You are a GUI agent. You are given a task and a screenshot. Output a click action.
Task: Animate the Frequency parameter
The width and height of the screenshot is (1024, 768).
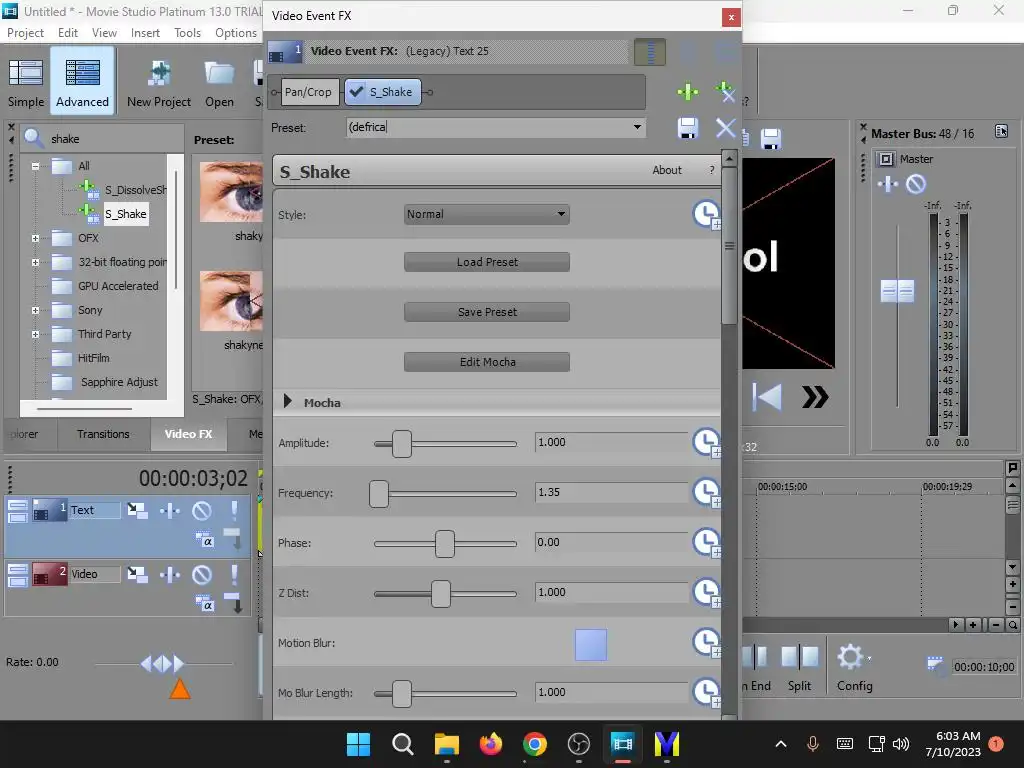707,493
